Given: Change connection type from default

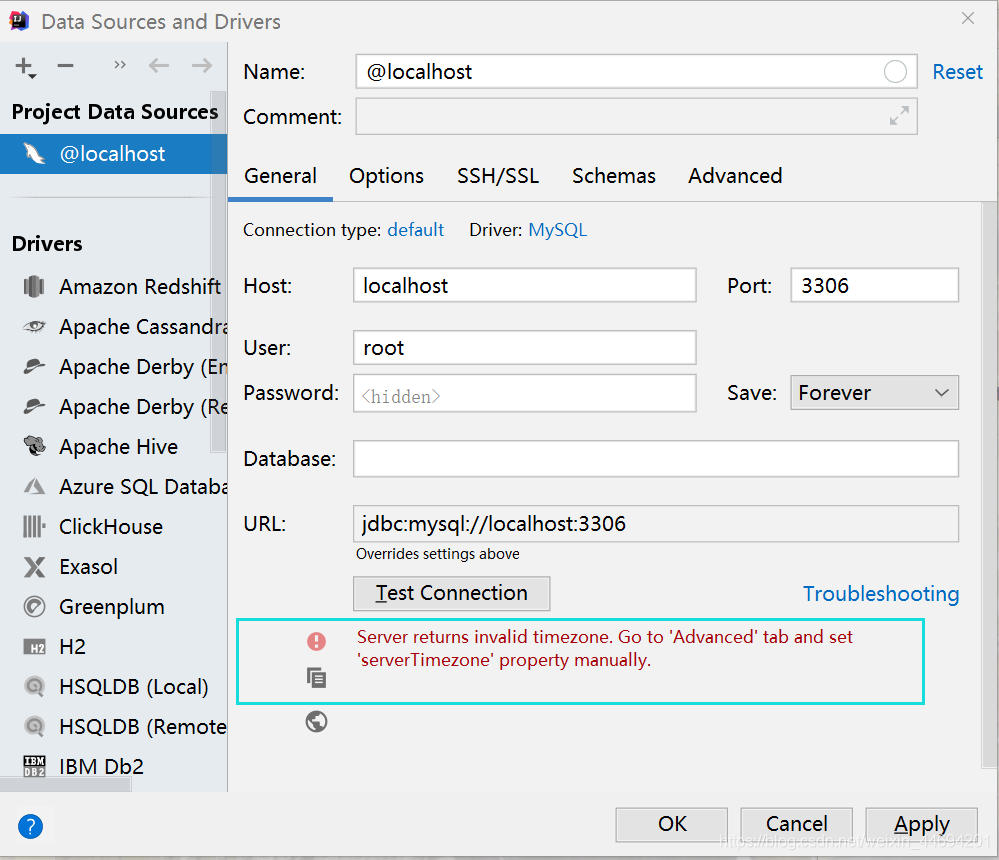Looking at the screenshot, I should (415, 229).
